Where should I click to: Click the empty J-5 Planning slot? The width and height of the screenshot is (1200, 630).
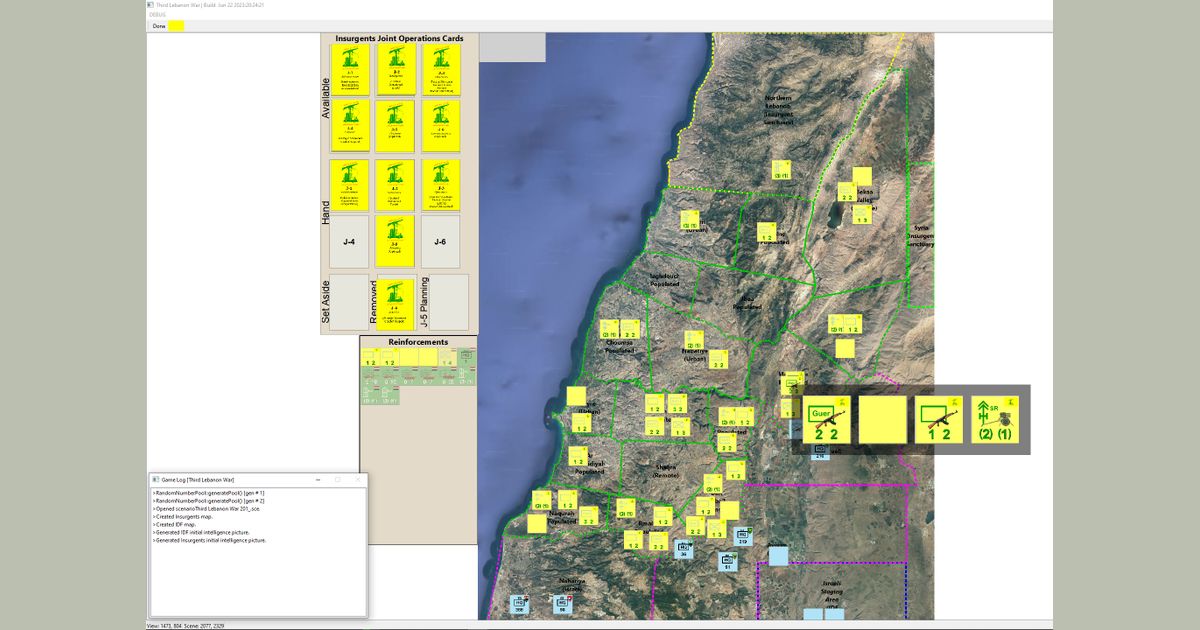pos(449,302)
